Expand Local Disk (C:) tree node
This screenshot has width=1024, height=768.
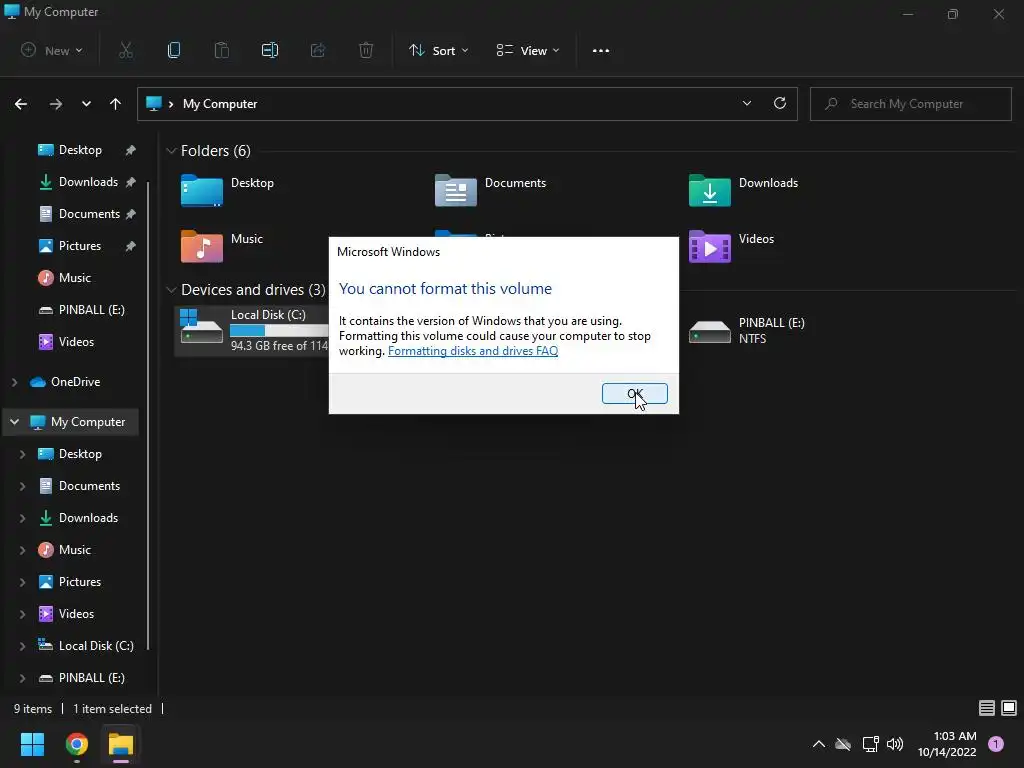tap(22, 646)
